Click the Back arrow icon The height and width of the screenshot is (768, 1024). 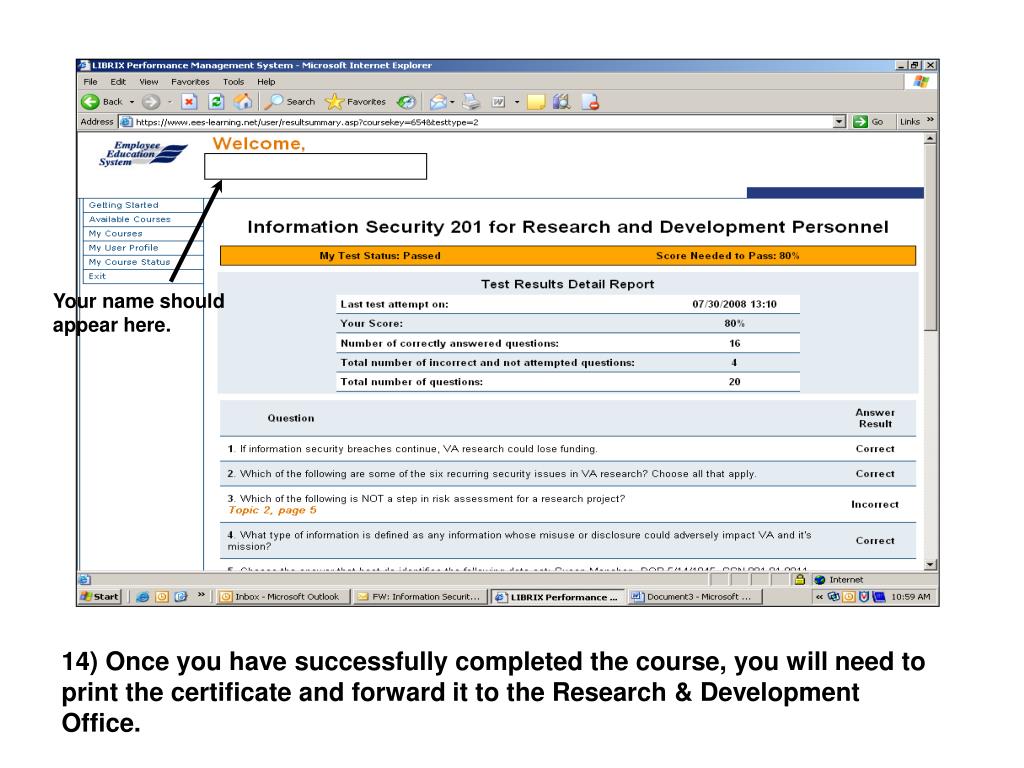click(90, 102)
